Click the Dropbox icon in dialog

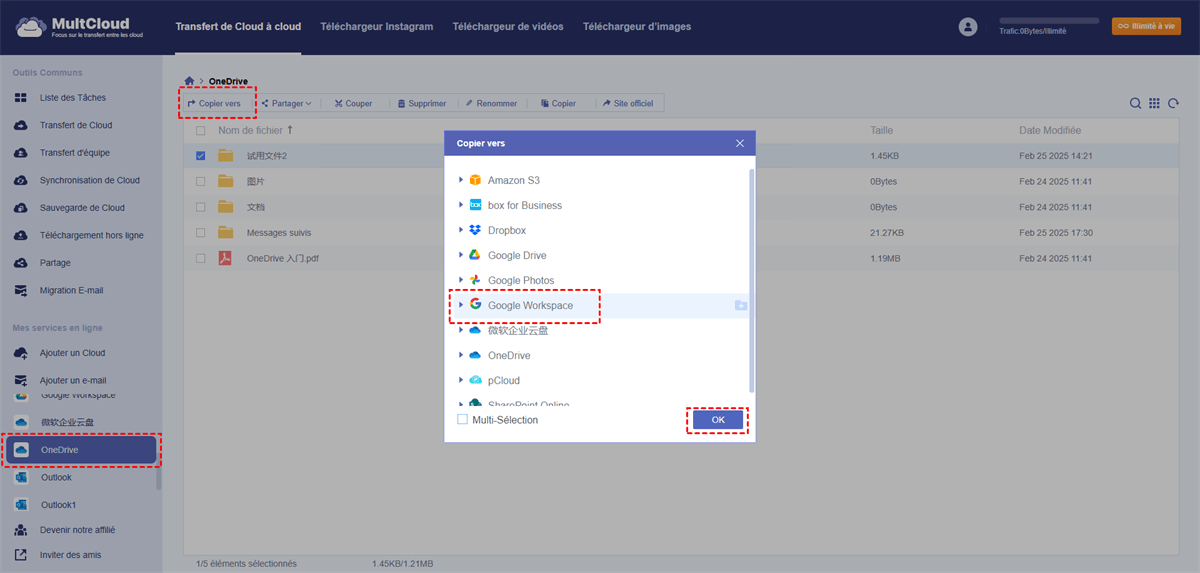475,230
